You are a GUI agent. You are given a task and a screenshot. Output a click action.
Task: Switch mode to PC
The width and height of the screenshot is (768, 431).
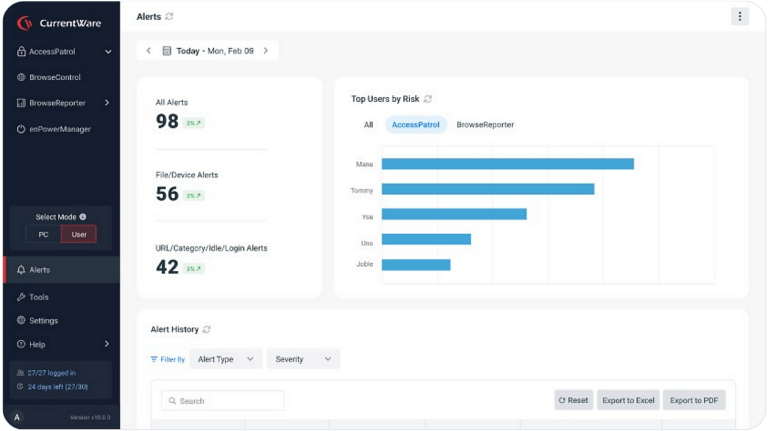tap(43, 235)
